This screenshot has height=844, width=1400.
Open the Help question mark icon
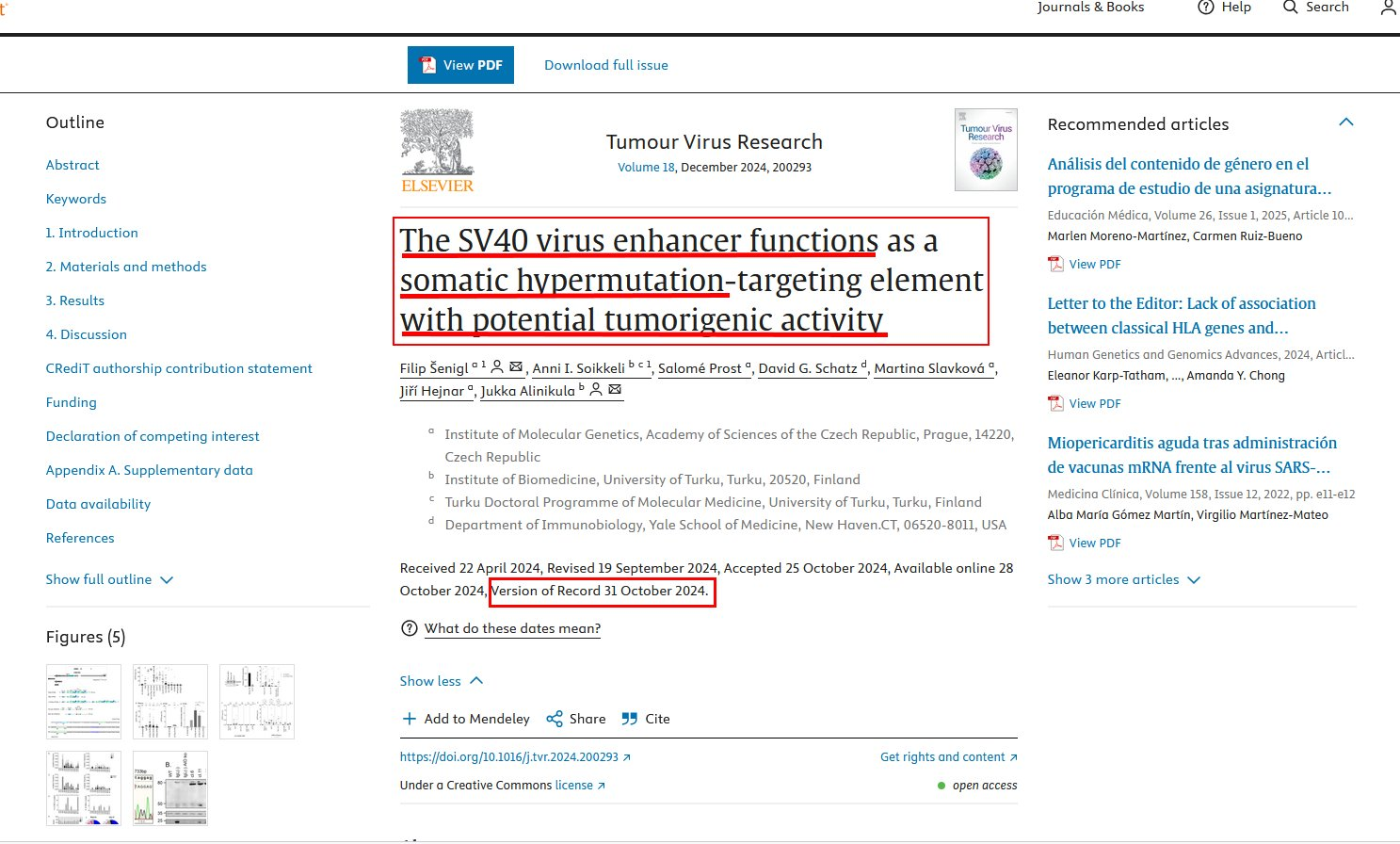coord(1205,8)
